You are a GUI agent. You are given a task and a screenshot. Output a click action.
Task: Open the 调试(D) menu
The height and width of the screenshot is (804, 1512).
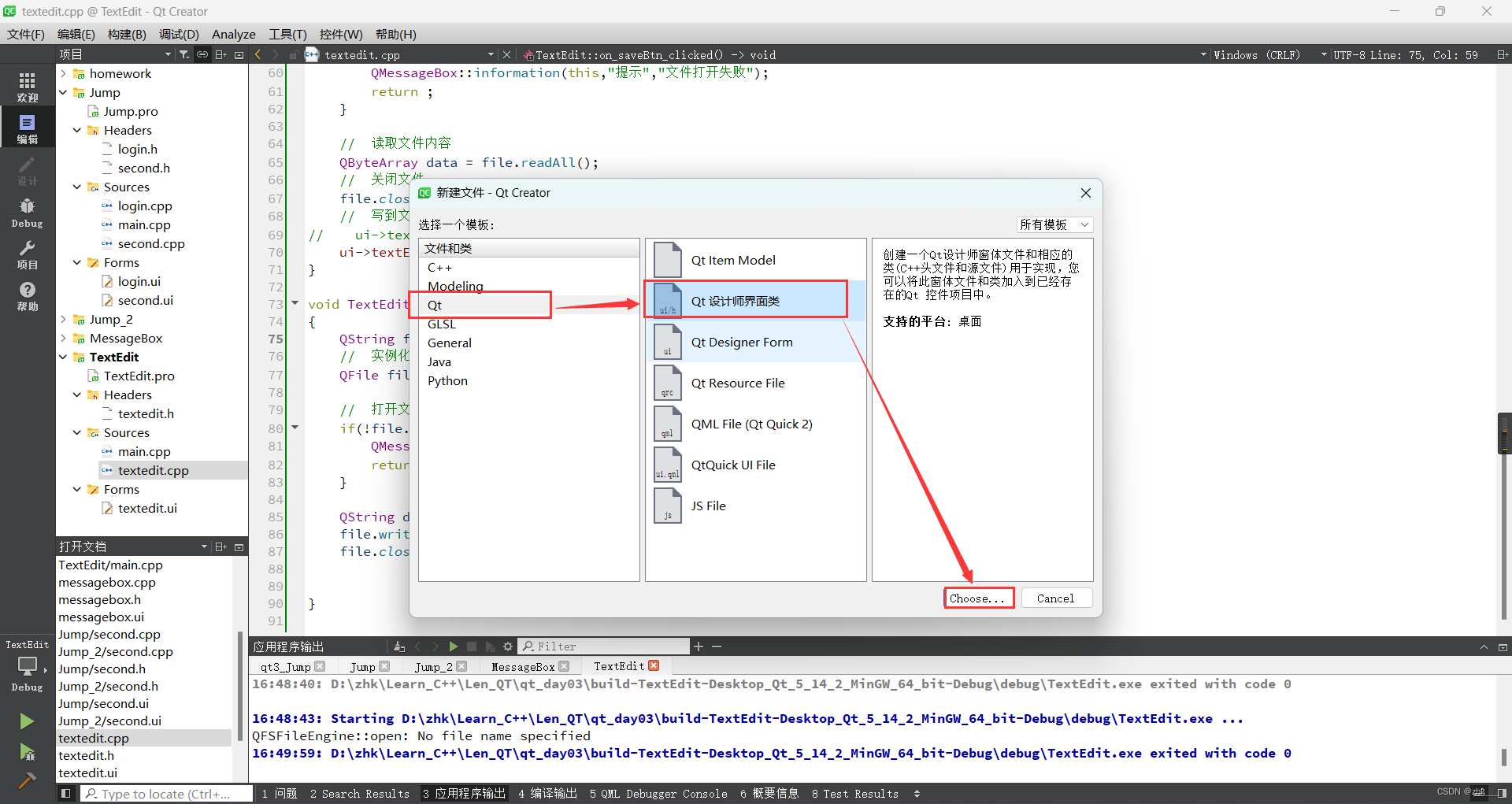coord(179,34)
